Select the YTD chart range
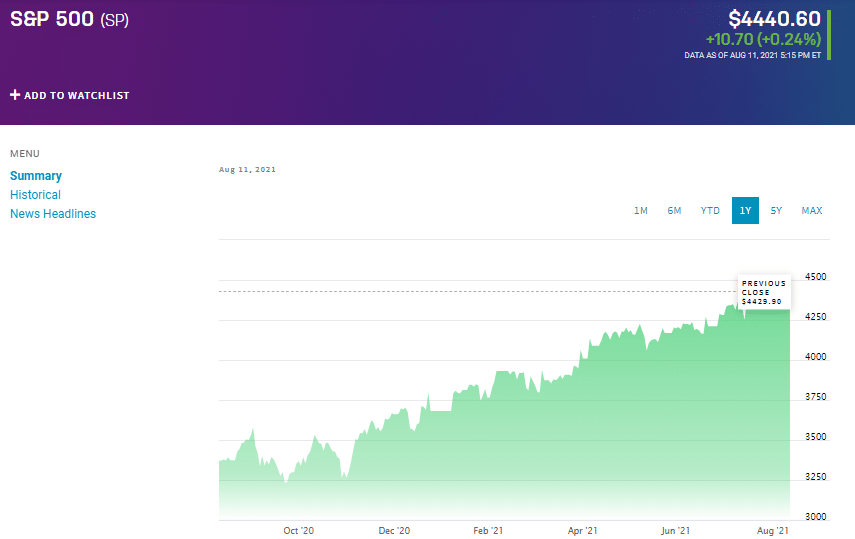The height and width of the screenshot is (539, 855). tap(710, 211)
